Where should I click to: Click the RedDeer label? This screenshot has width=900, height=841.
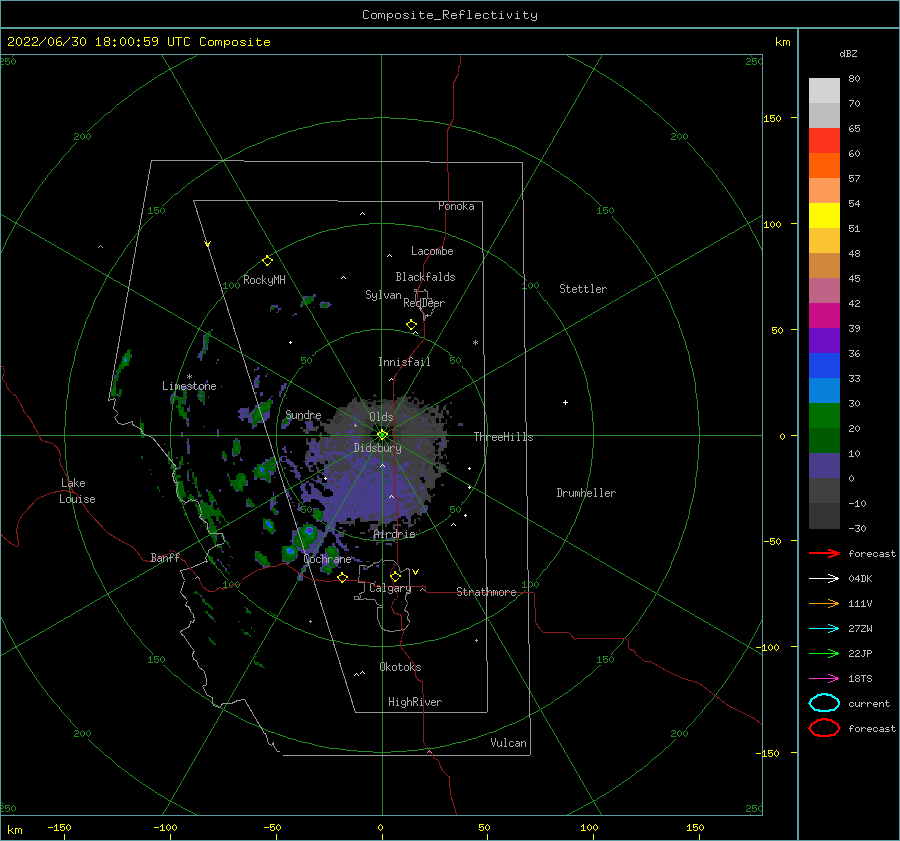click(424, 303)
